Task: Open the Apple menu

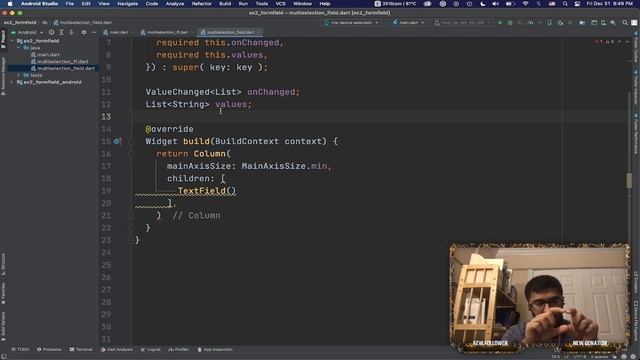Action: pos(10,4)
